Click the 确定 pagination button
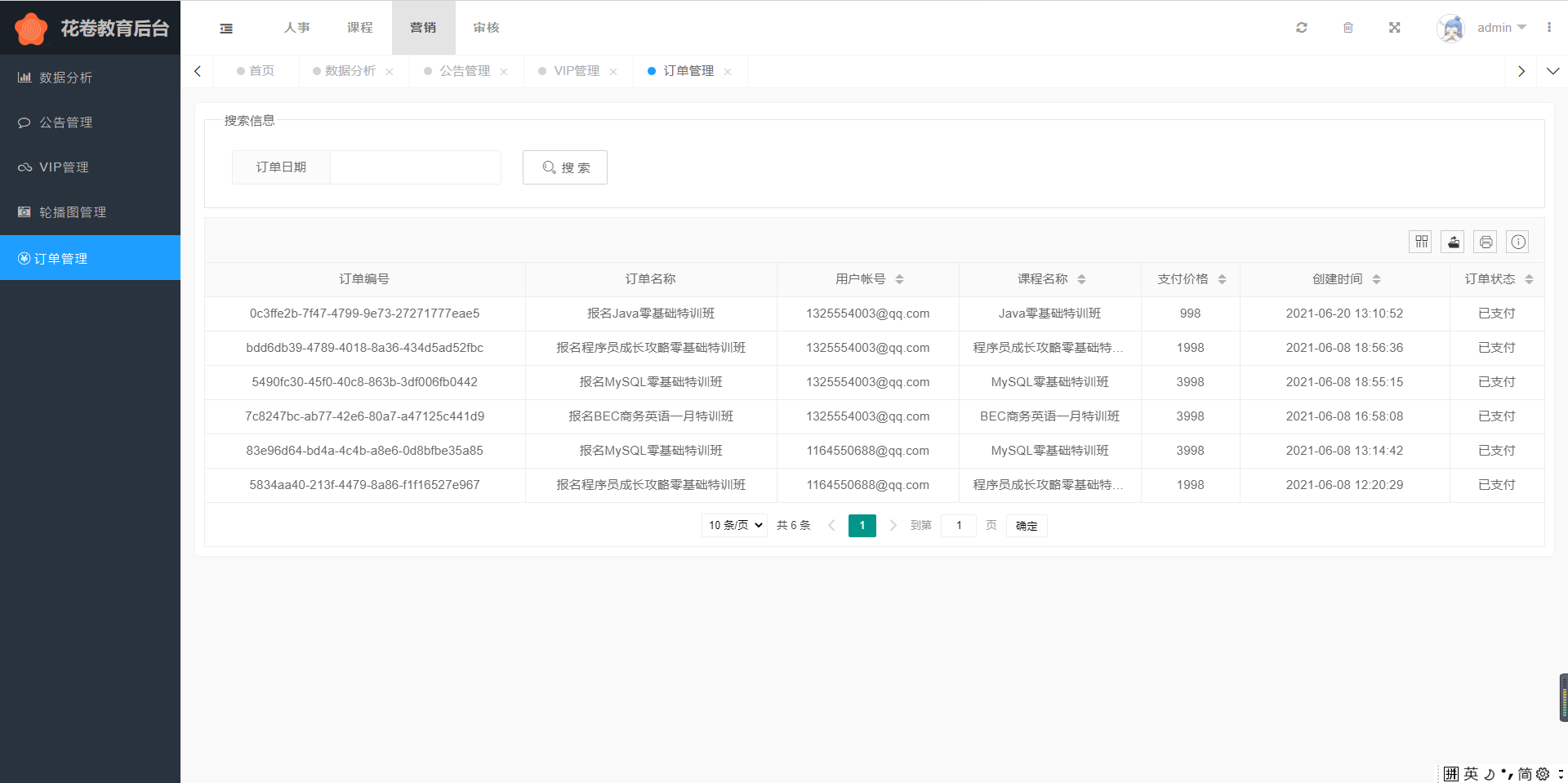Screen dimensions: 1568x783 click(1027, 526)
